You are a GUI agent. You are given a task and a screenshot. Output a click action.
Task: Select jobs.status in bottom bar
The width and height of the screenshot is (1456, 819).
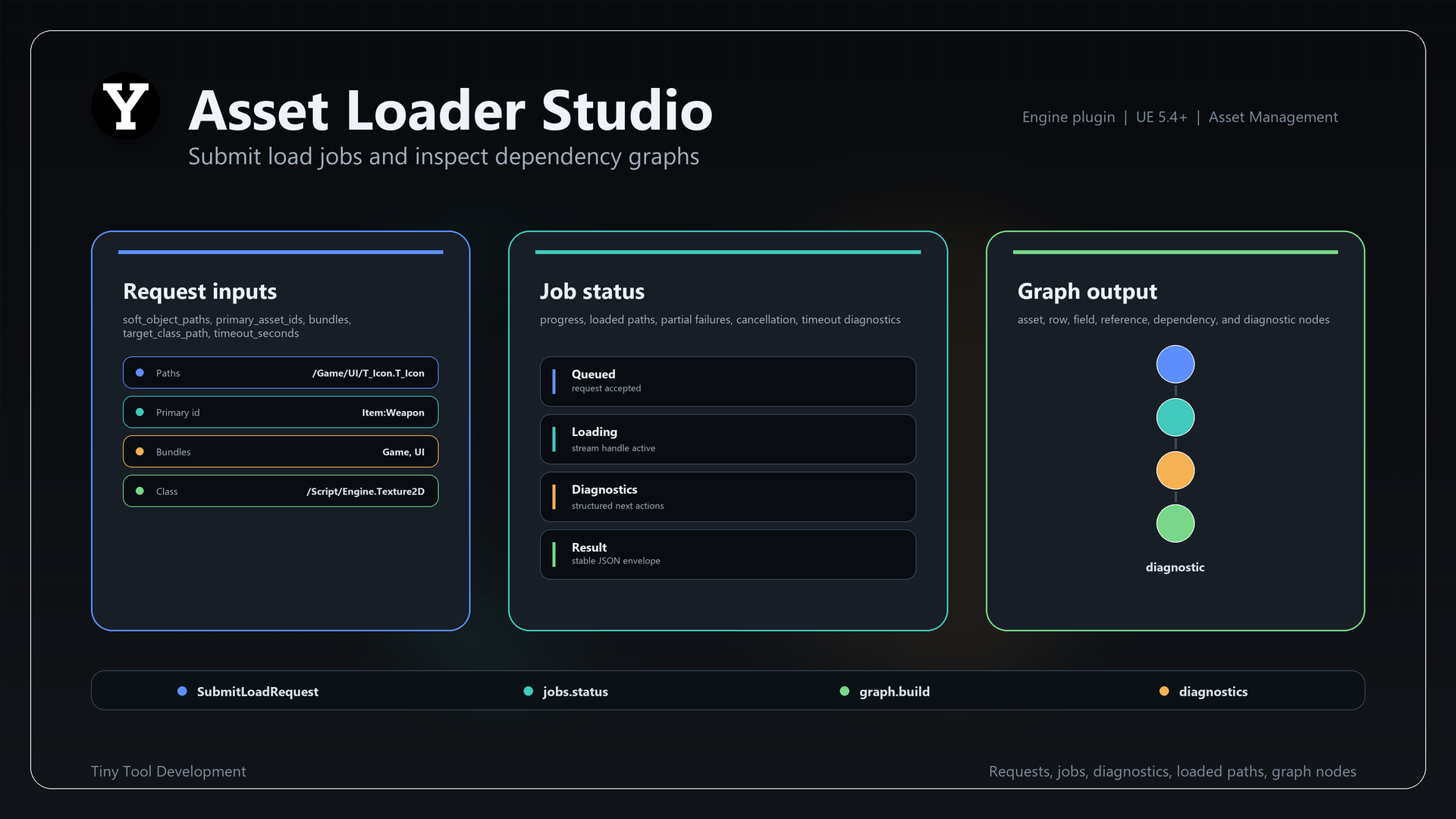576,692
